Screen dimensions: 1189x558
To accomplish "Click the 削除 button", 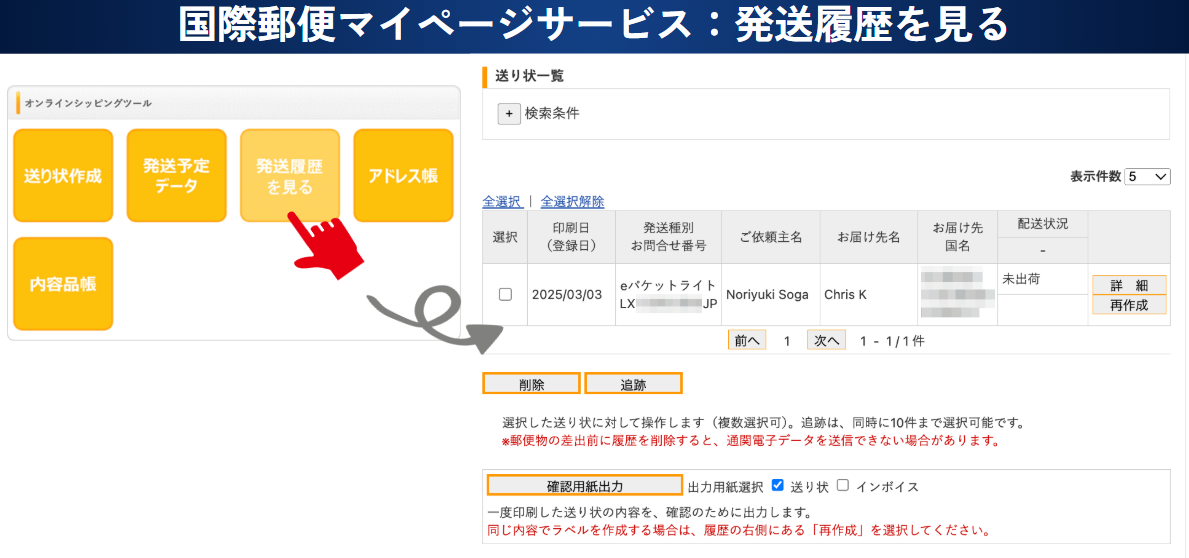I will pyautogui.click(x=531, y=384).
